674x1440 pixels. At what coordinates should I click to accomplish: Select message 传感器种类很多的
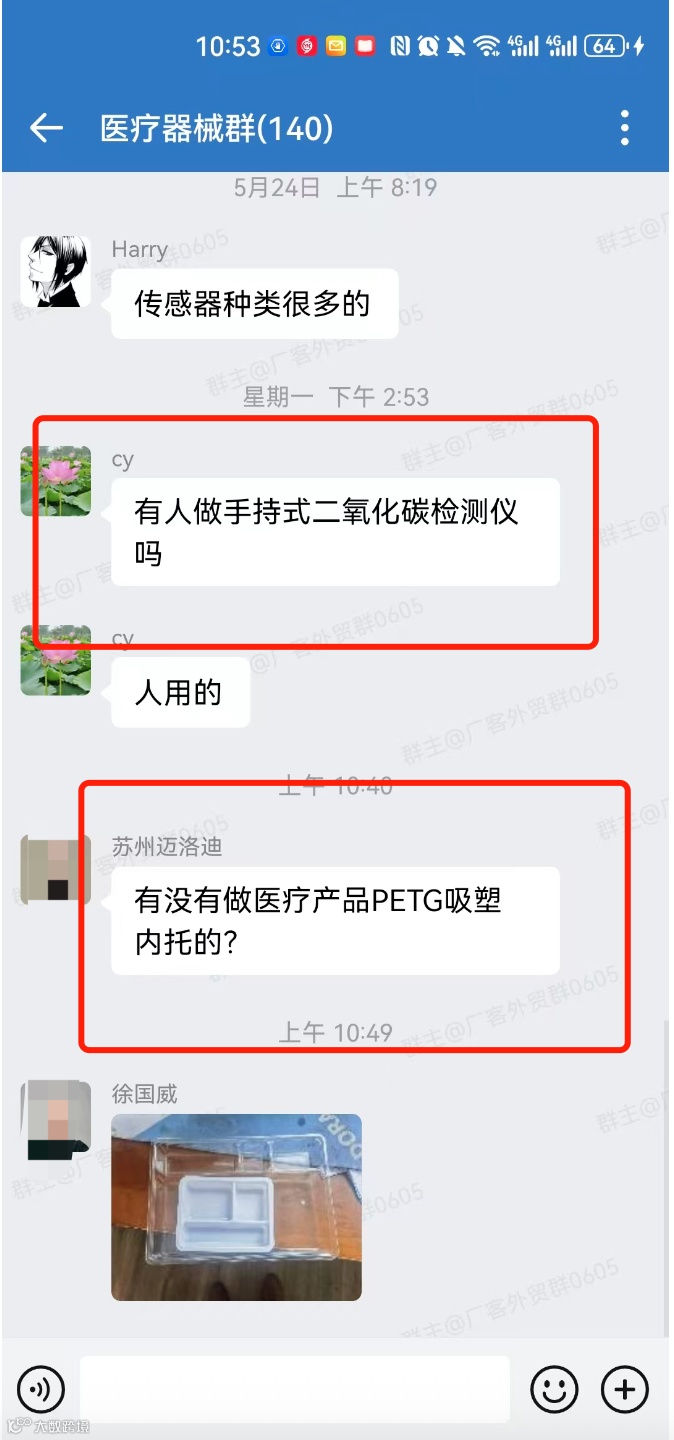coord(254,304)
